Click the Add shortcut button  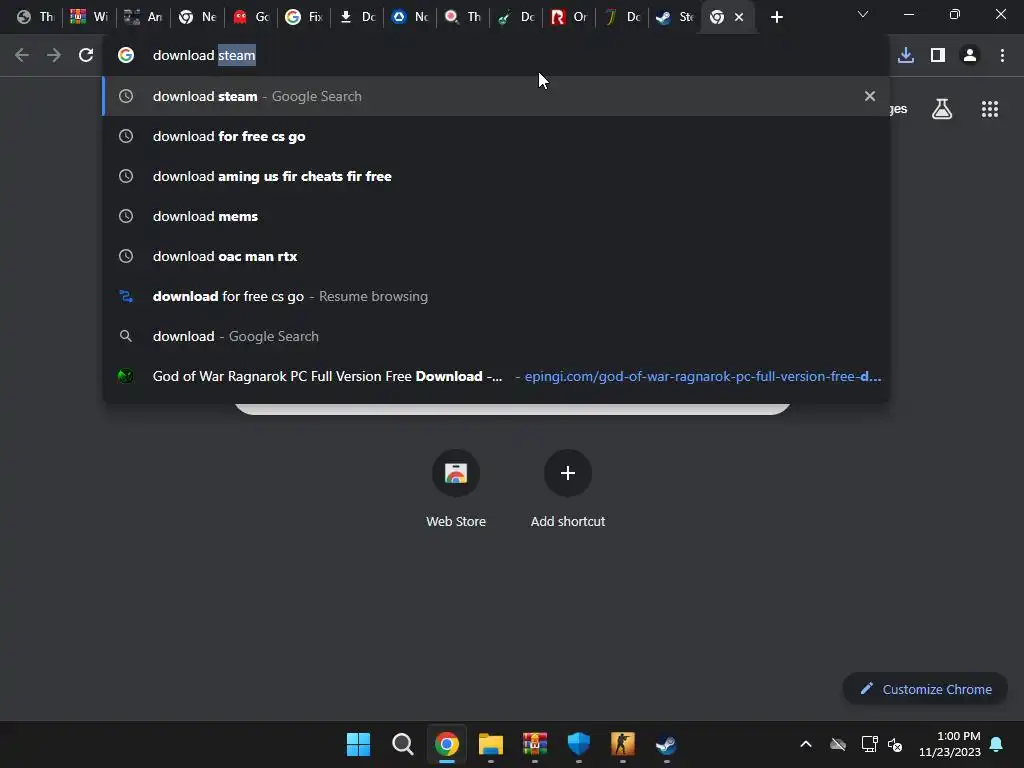click(x=568, y=488)
